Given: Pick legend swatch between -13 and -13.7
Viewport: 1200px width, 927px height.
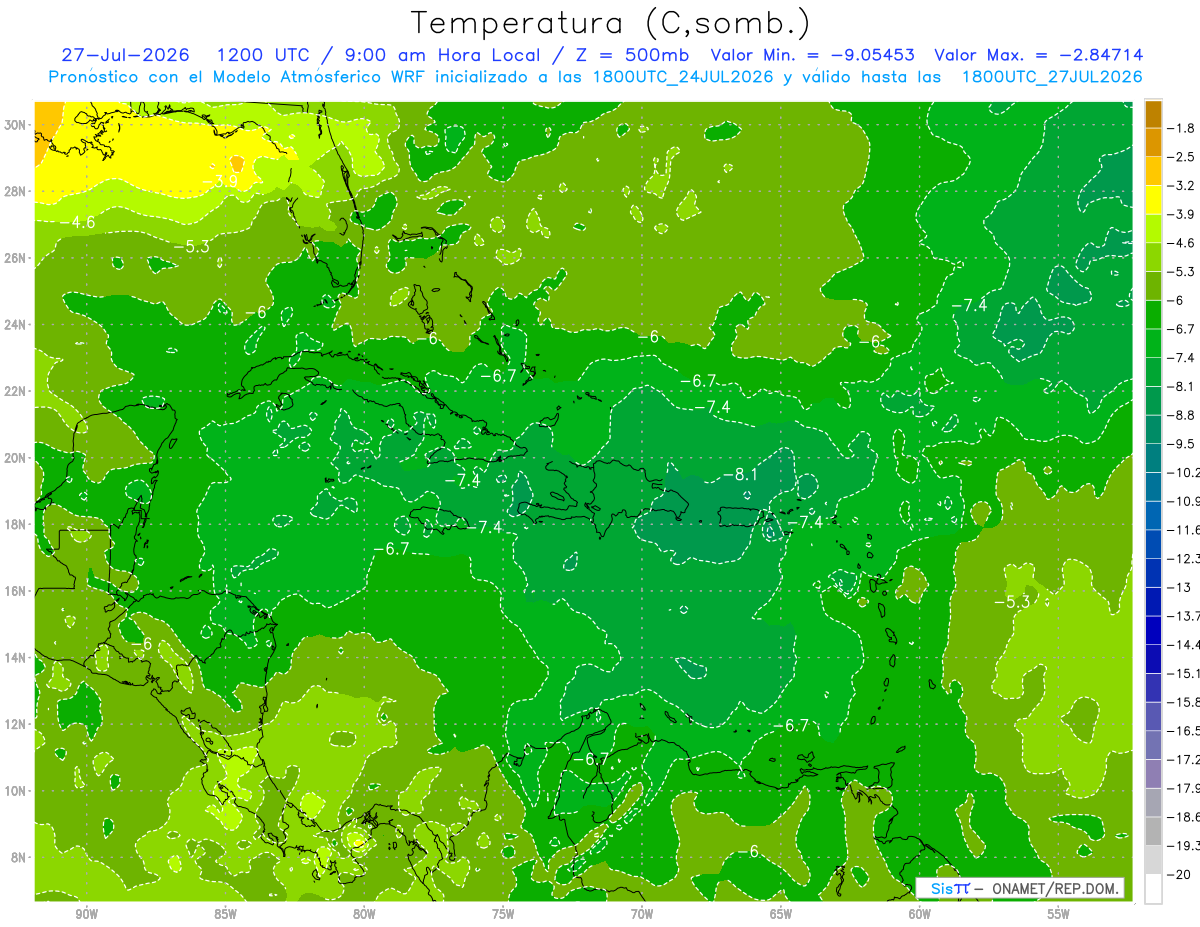Looking at the screenshot, I should tap(1153, 601).
